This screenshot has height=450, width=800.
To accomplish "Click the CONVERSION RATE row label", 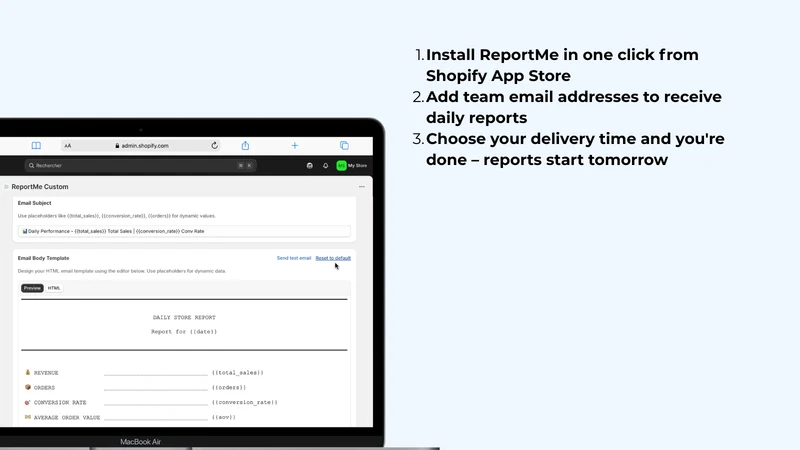I will coord(60,403).
